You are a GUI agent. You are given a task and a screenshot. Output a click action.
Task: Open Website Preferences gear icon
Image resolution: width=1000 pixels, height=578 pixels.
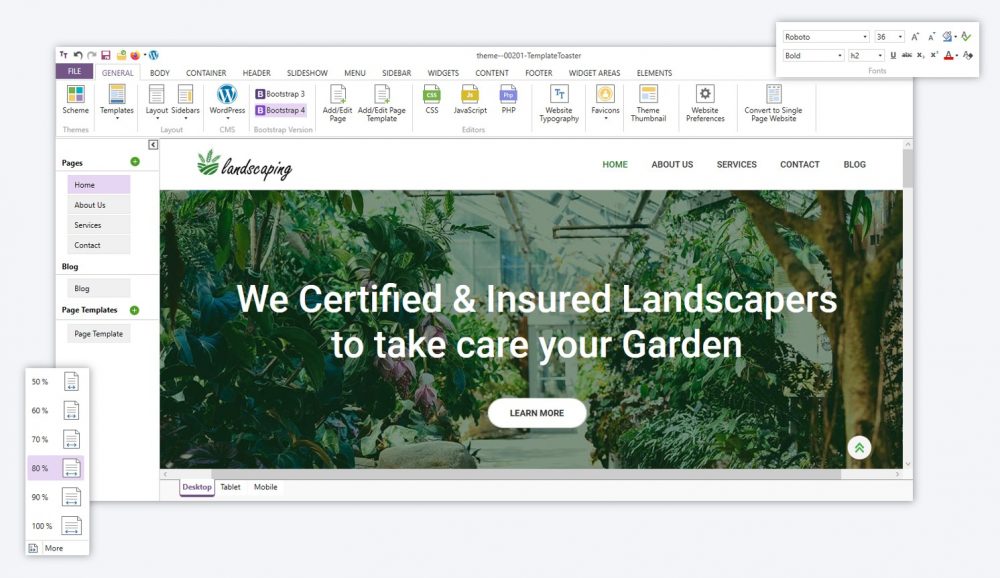click(x=705, y=96)
